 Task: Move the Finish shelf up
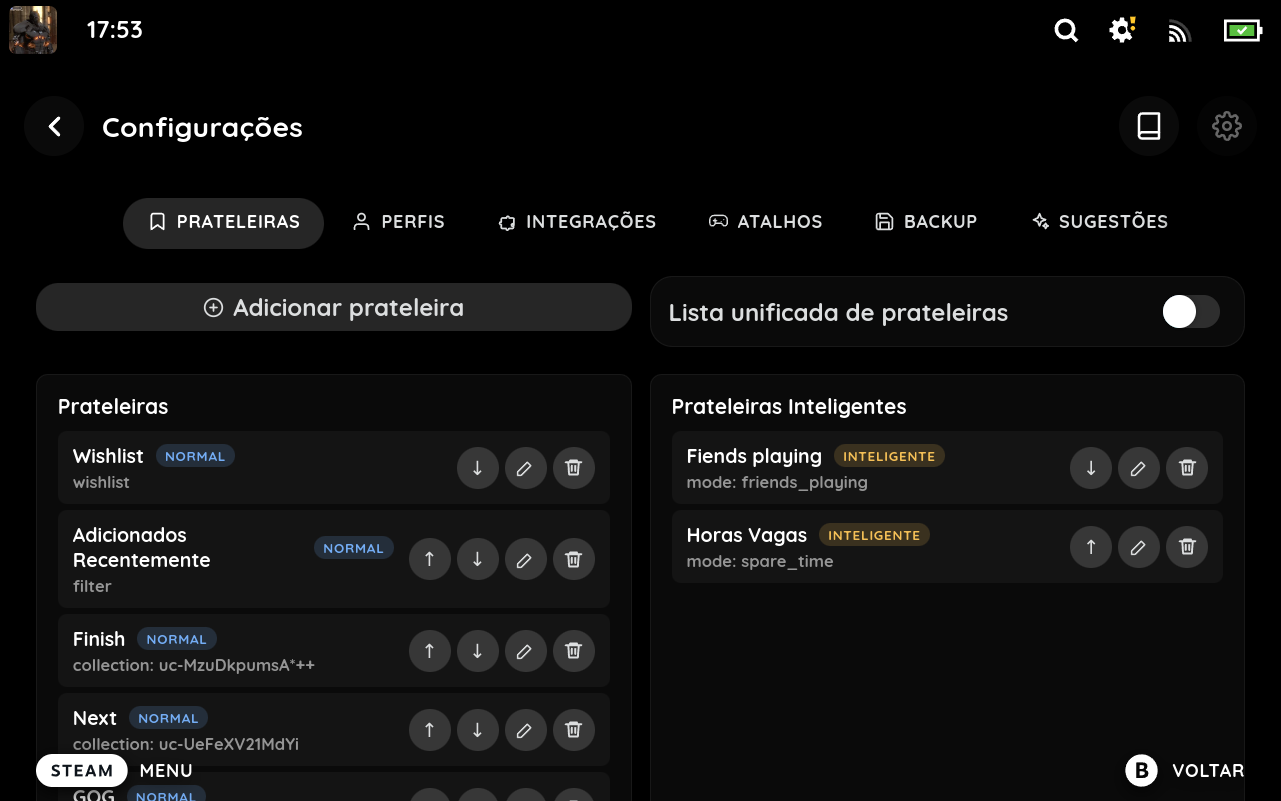(x=430, y=651)
